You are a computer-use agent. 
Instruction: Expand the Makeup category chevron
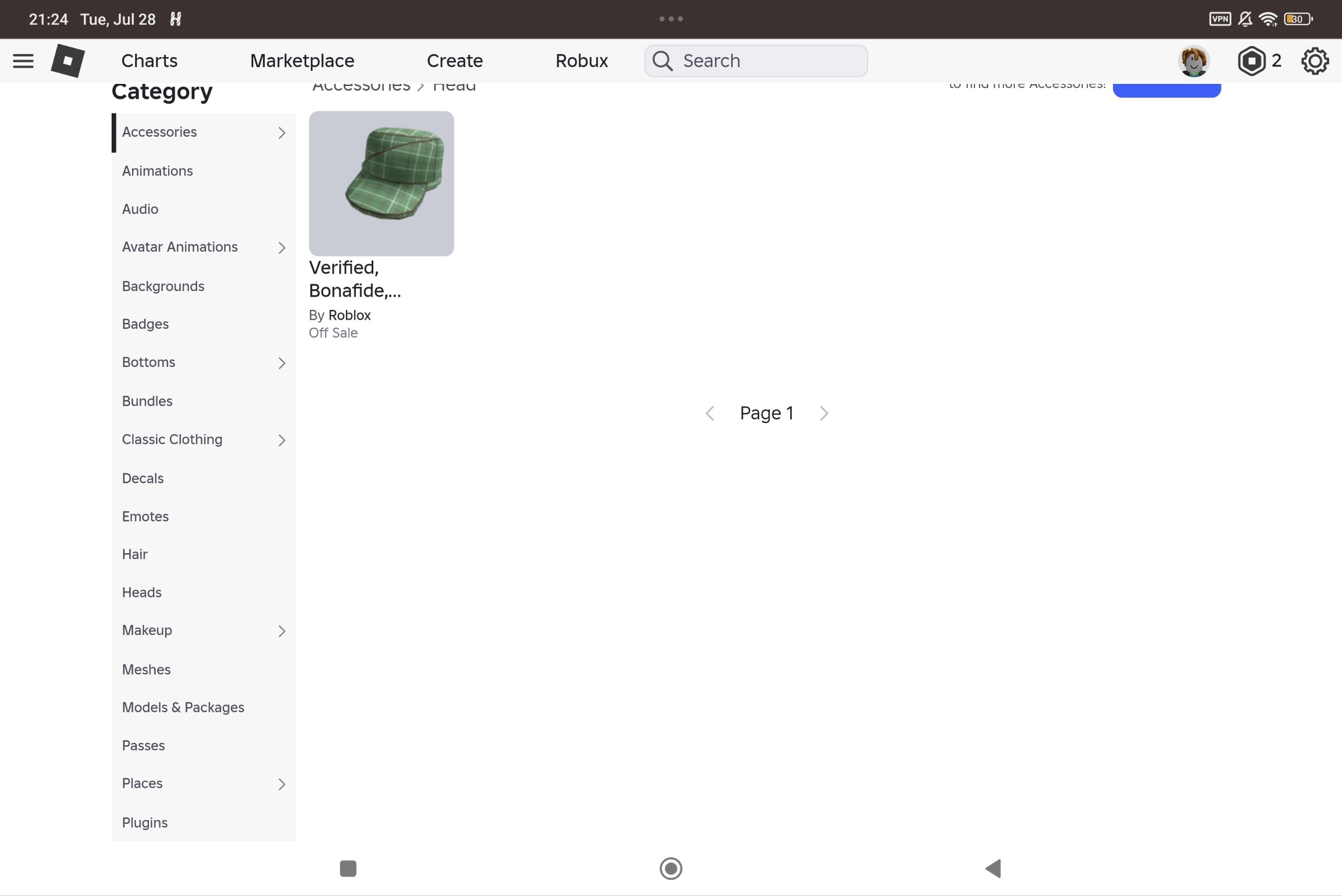click(282, 631)
